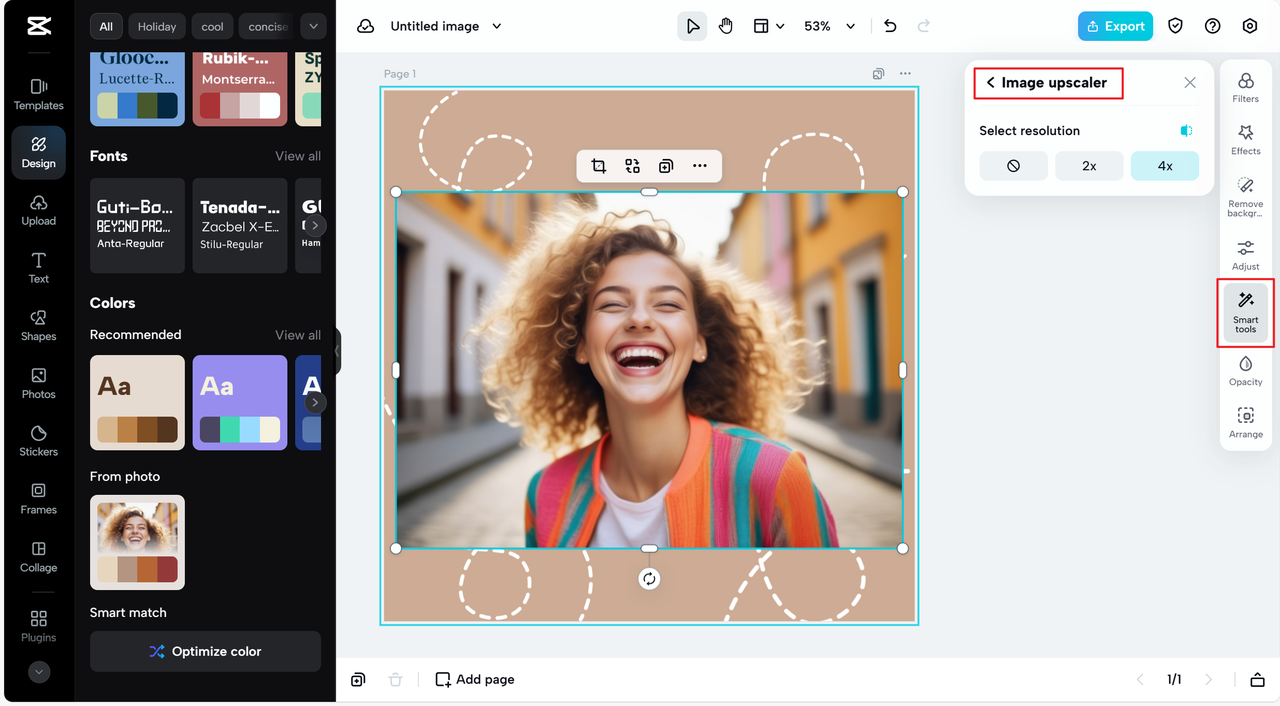
Task: Select 4x upscale resolution
Action: 1165,166
